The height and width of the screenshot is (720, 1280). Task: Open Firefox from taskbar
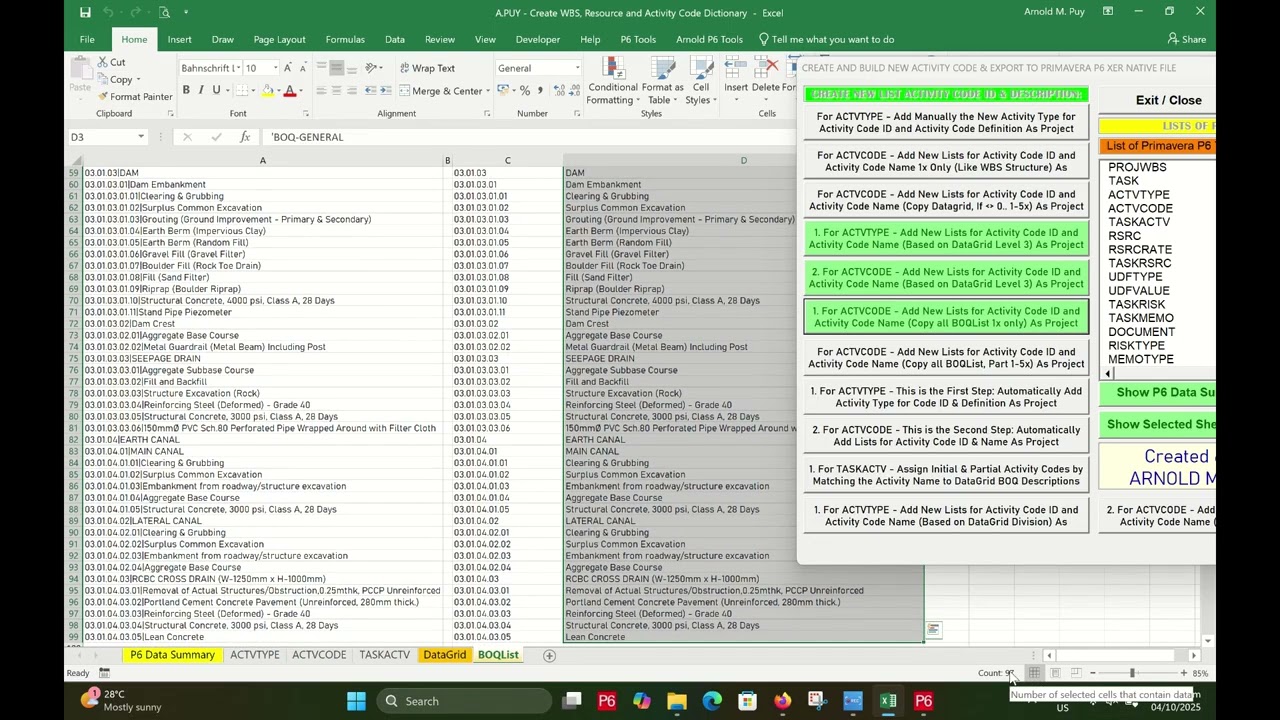pos(782,701)
